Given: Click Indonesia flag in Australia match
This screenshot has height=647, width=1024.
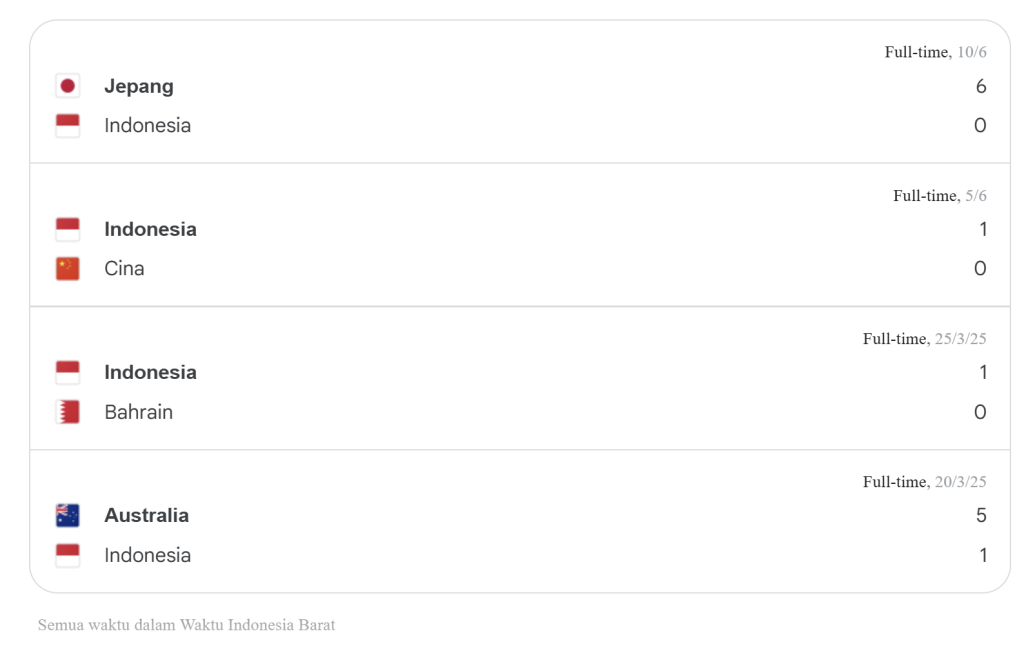Looking at the screenshot, I should (67, 555).
